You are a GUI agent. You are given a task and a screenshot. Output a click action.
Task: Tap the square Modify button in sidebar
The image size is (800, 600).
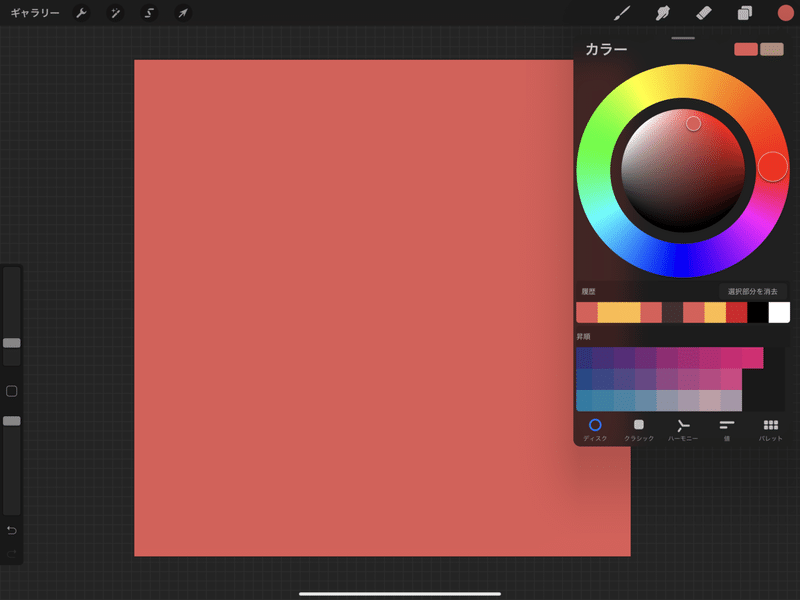tap(12, 391)
